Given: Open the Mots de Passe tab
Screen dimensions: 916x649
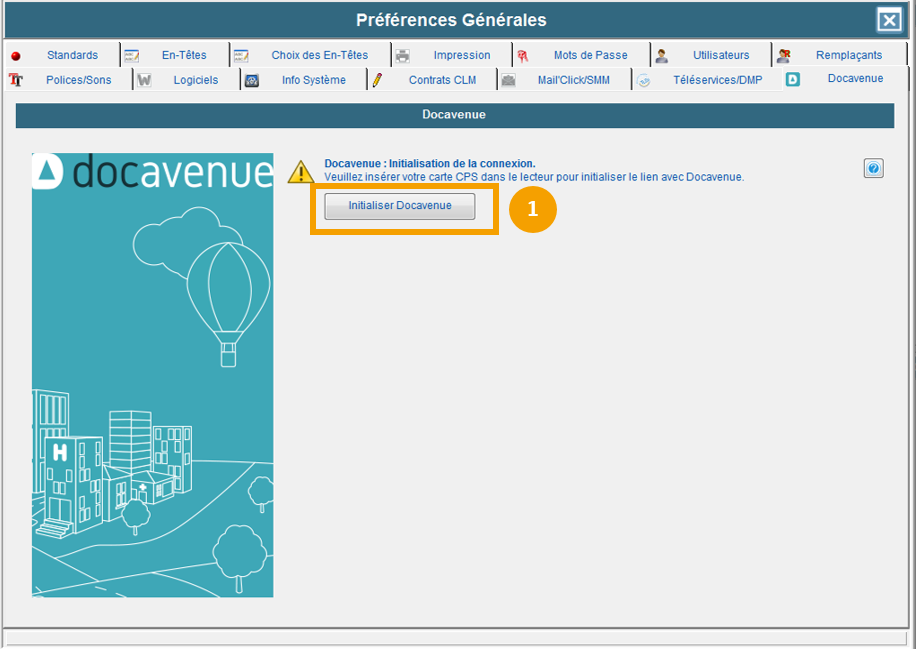Looking at the screenshot, I should 590,55.
